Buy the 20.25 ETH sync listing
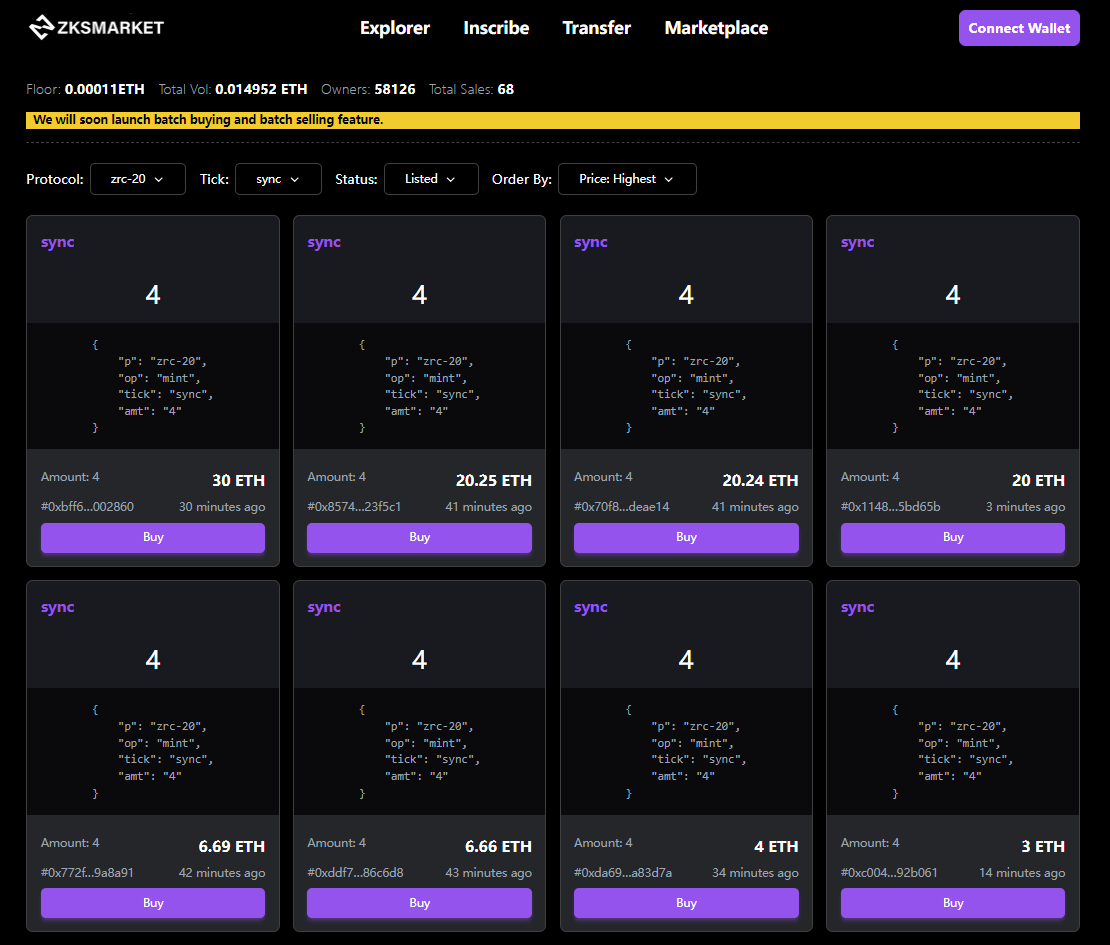 419,537
